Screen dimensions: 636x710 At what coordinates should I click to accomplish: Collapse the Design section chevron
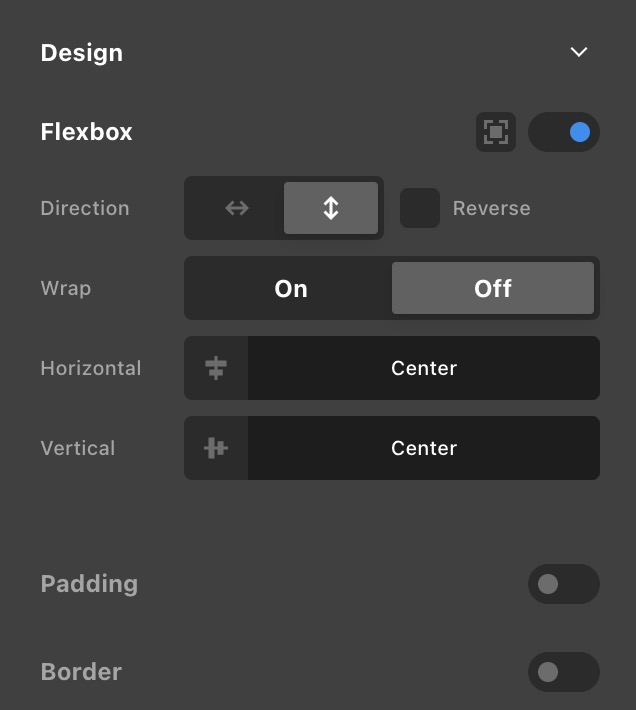[579, 52]
